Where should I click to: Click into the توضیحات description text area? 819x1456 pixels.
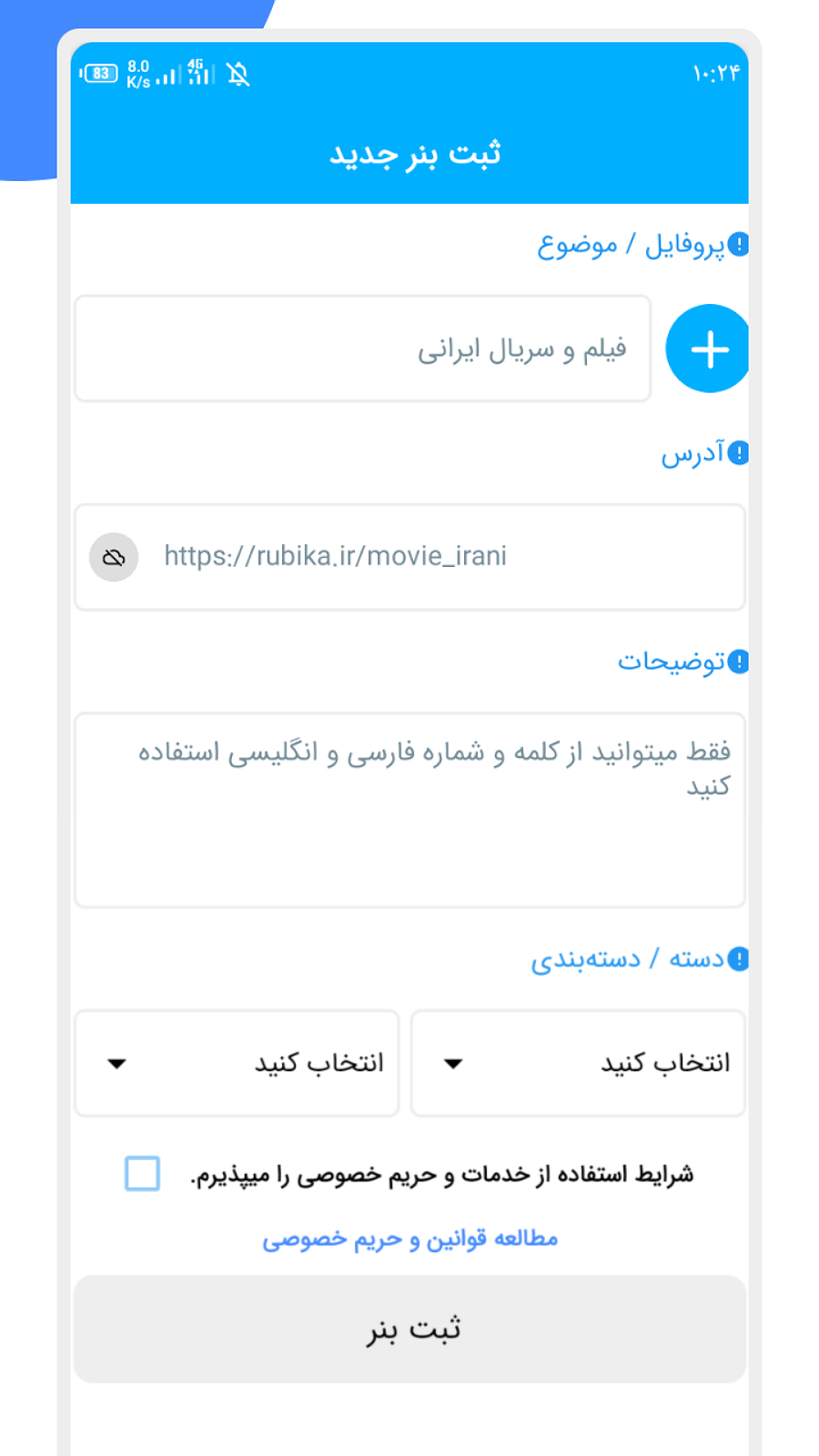pos(409,810)
